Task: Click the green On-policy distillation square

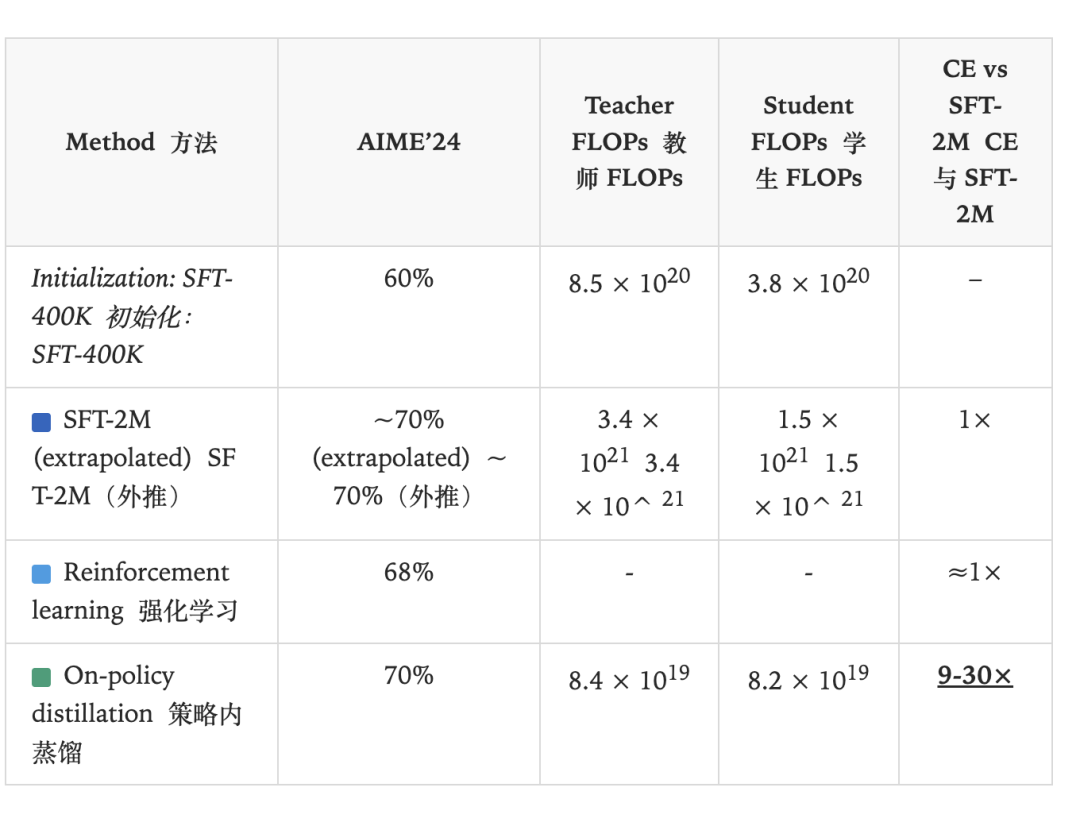Action: click(x=41, y=677)
